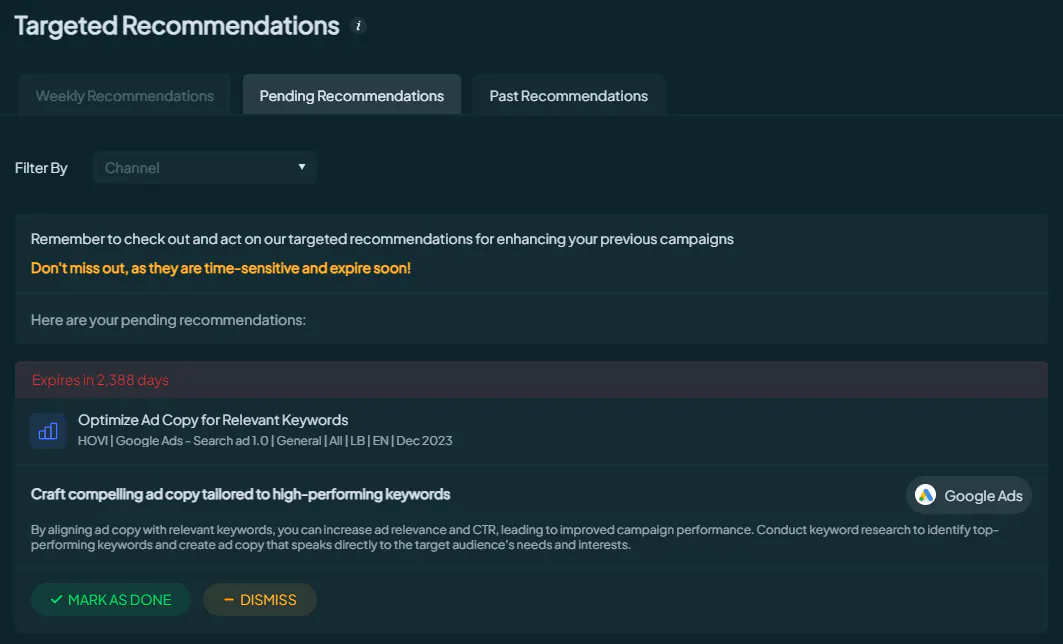Image resolution: width=1063 pixels, height=644 pixels.
Task: Click the Google Ads channel badge
Action: [x=969, y=496]
